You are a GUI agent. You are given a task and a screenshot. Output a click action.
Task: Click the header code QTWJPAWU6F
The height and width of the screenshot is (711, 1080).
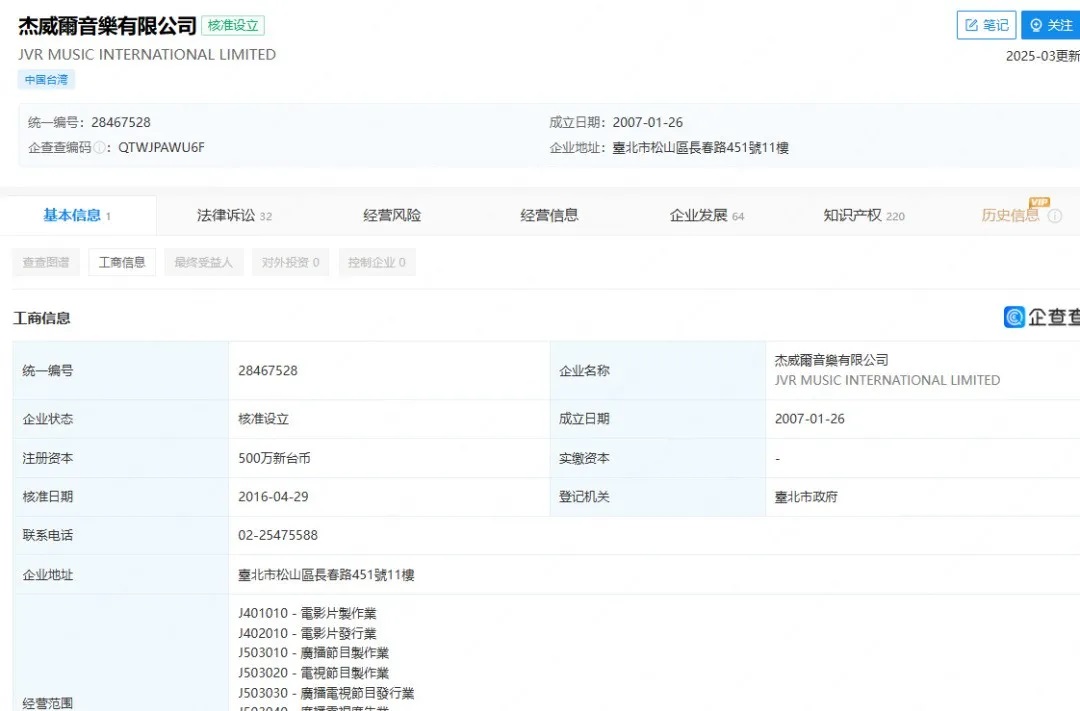coord(161,147)
